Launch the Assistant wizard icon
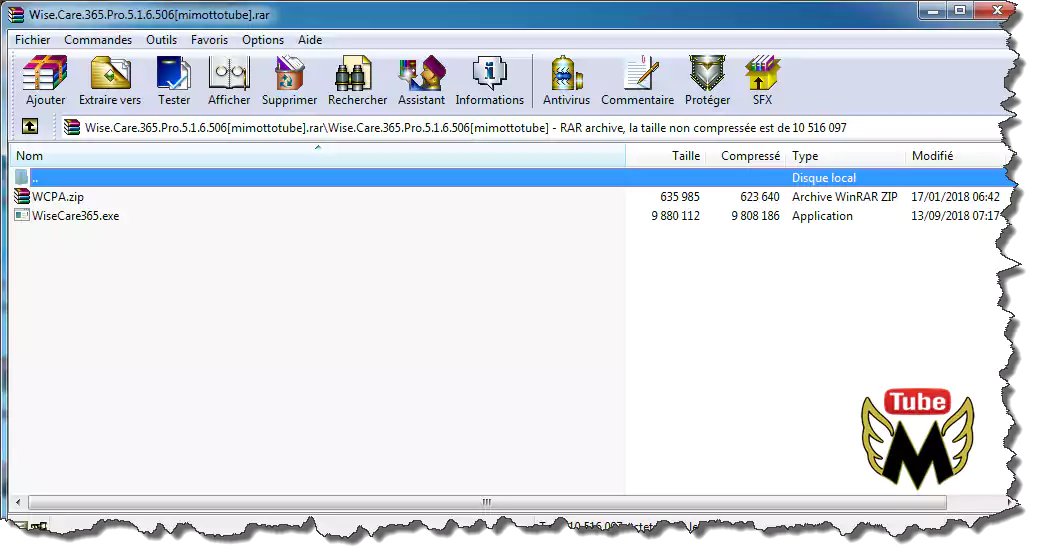Viewport: 1043px width, 560px height. (422, 73)
